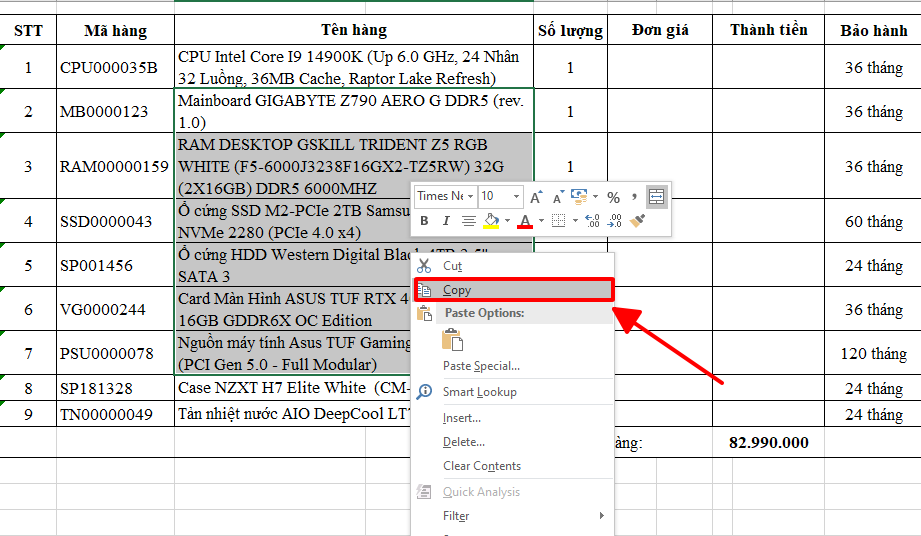Click cell PSU0000078
Viewport: 921px width, 536px height.
click(x=115, y=353)
